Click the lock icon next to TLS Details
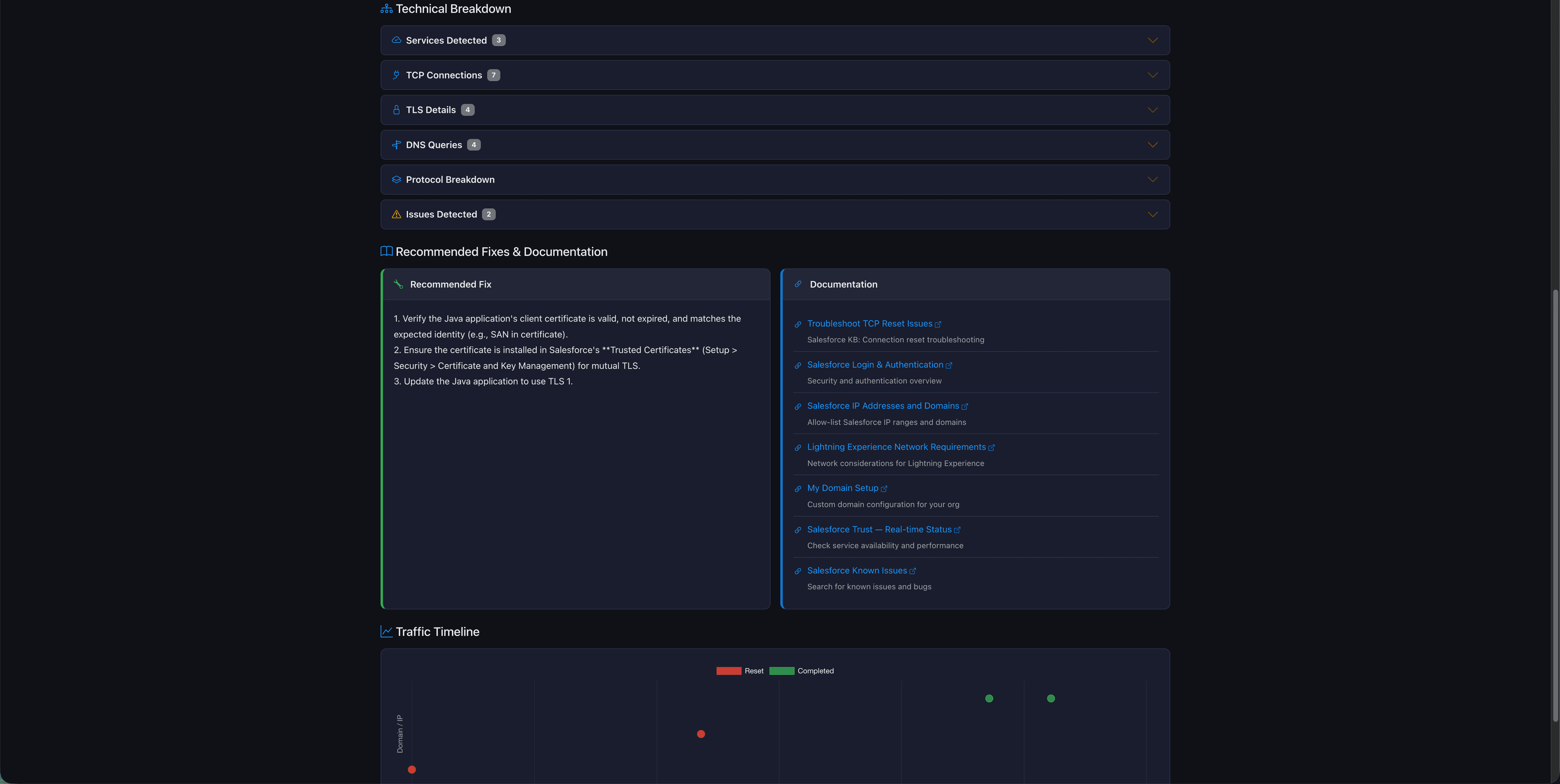Viewport: 1560px width, 784px height. pos(396,110)
